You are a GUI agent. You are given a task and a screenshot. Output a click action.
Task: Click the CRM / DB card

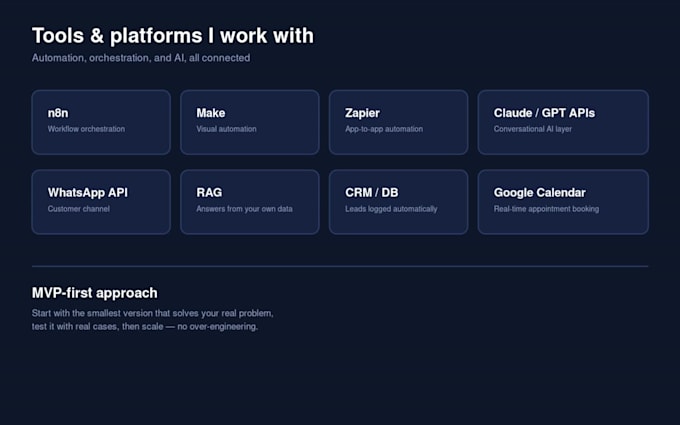pos(399,202)
